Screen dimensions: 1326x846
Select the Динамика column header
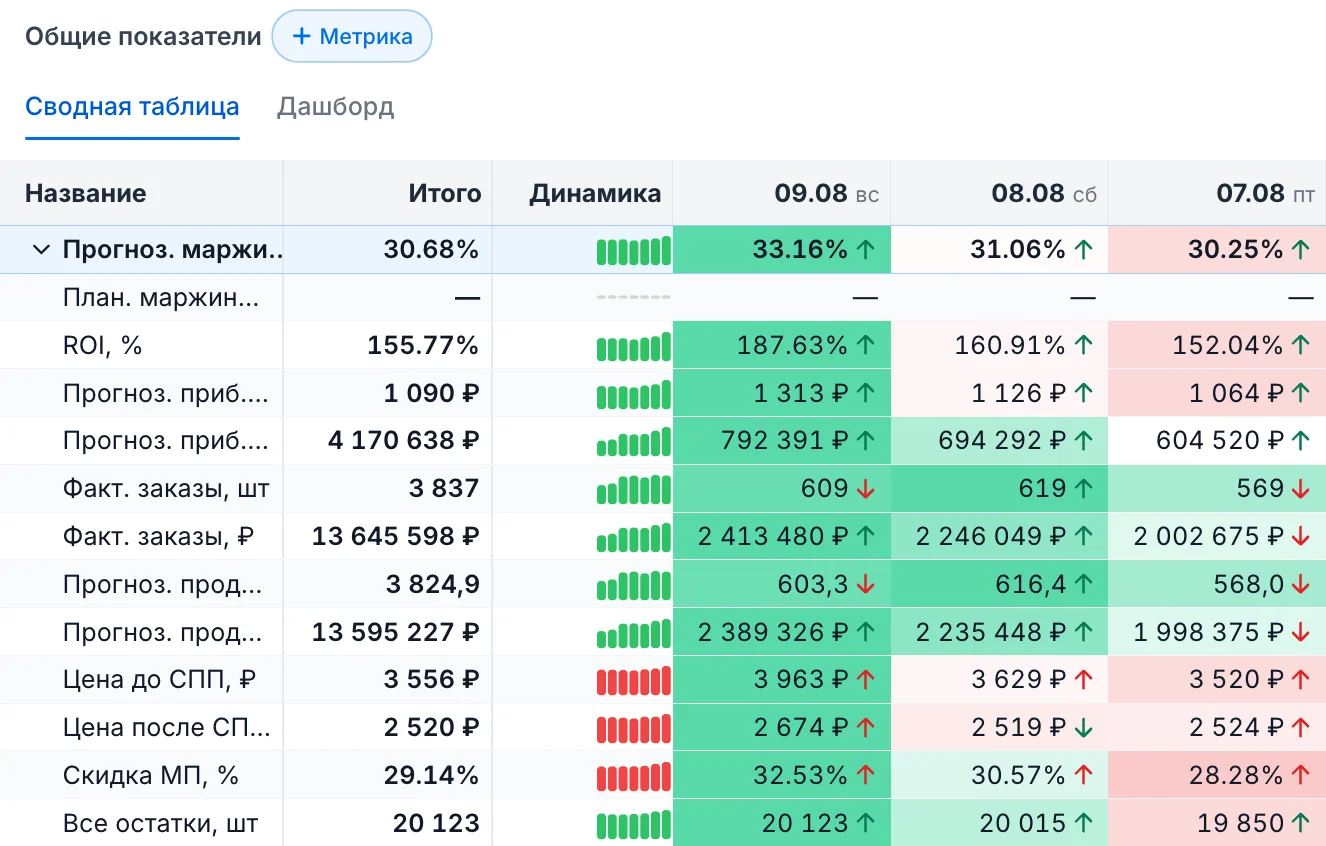coord(583,193)
